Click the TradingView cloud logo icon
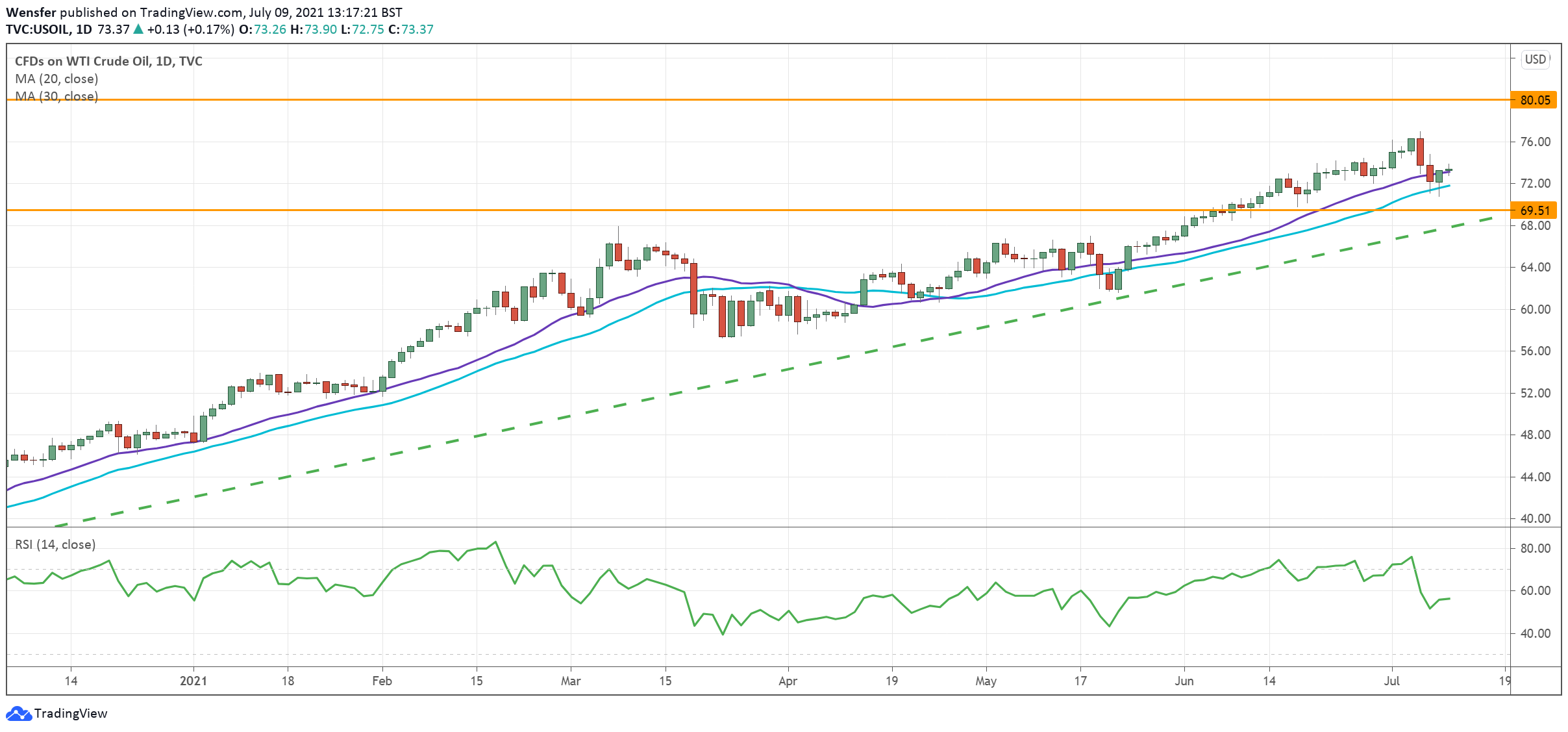 click(18, 713)
